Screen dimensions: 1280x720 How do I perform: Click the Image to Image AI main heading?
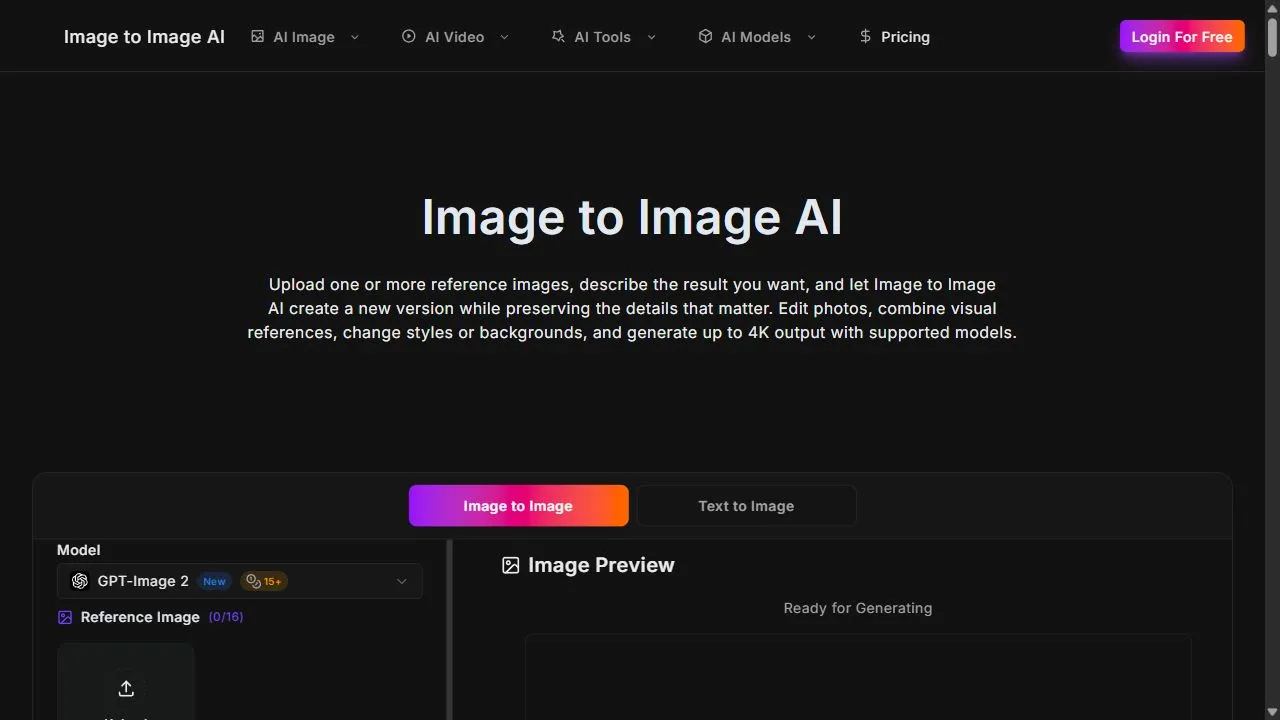(632, 217)
